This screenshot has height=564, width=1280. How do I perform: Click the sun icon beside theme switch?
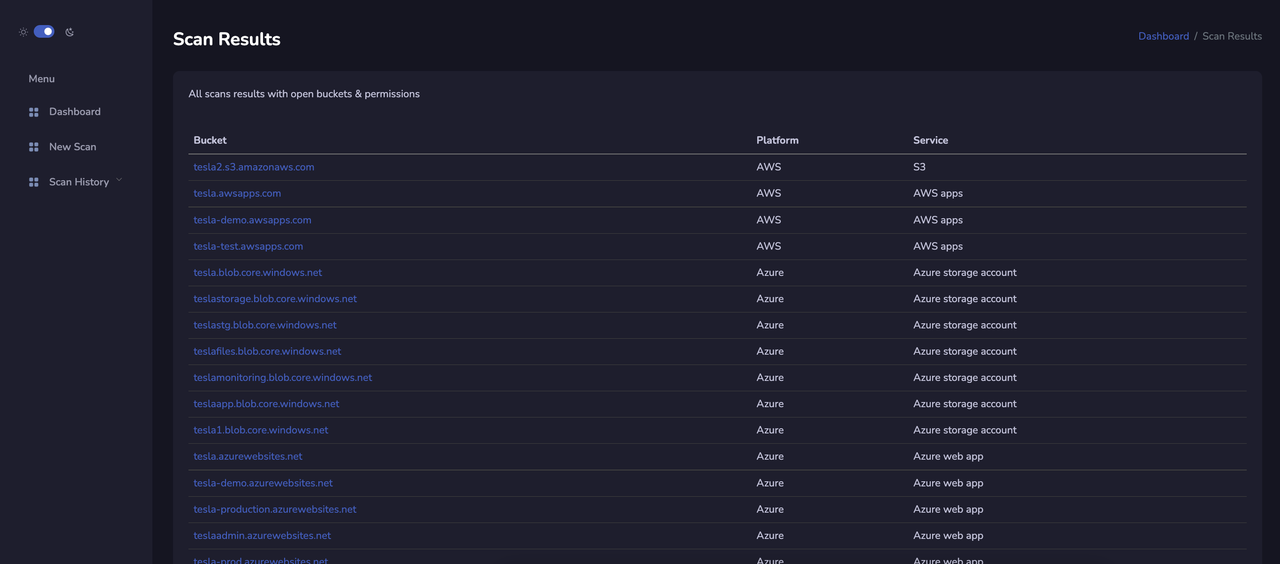click(23, 32)
